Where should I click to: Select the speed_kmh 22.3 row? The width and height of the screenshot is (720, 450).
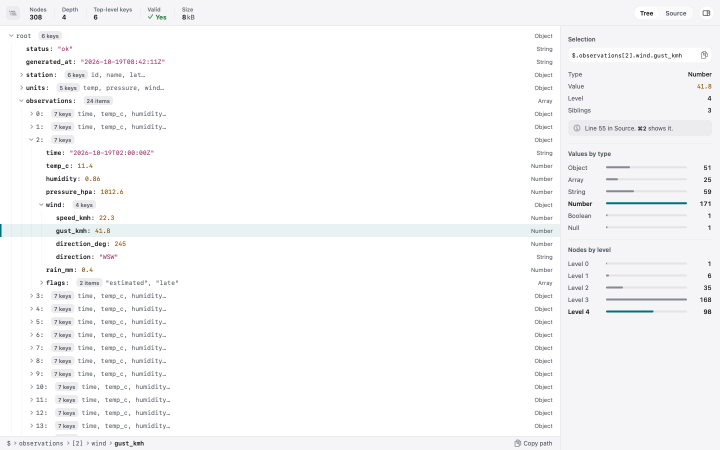280,218
